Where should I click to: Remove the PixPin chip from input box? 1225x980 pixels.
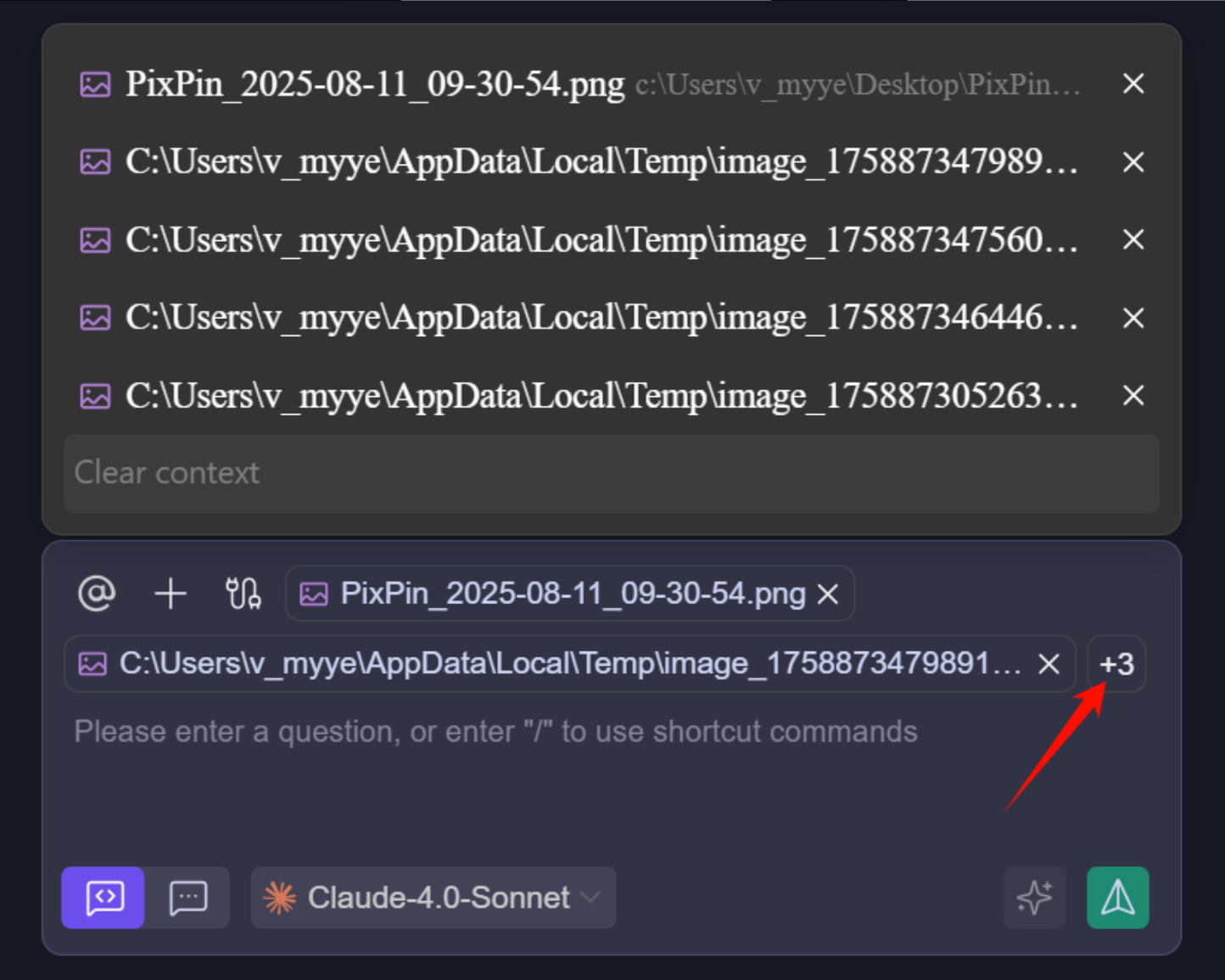828,594
